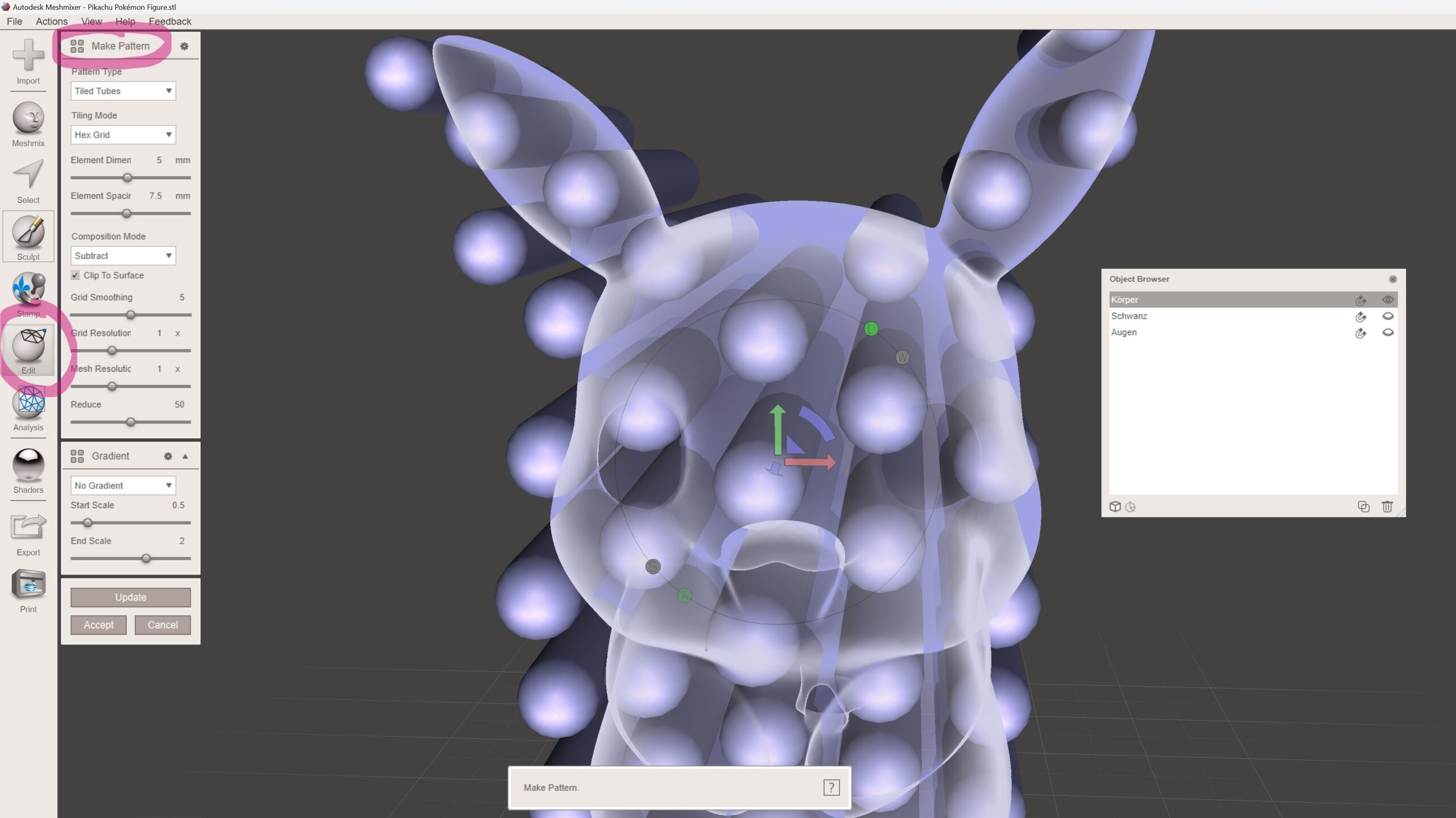The width and height of the screenshot is (1456, 818).
Task: Open the Actions menu
Action: [x=51, y=22]
